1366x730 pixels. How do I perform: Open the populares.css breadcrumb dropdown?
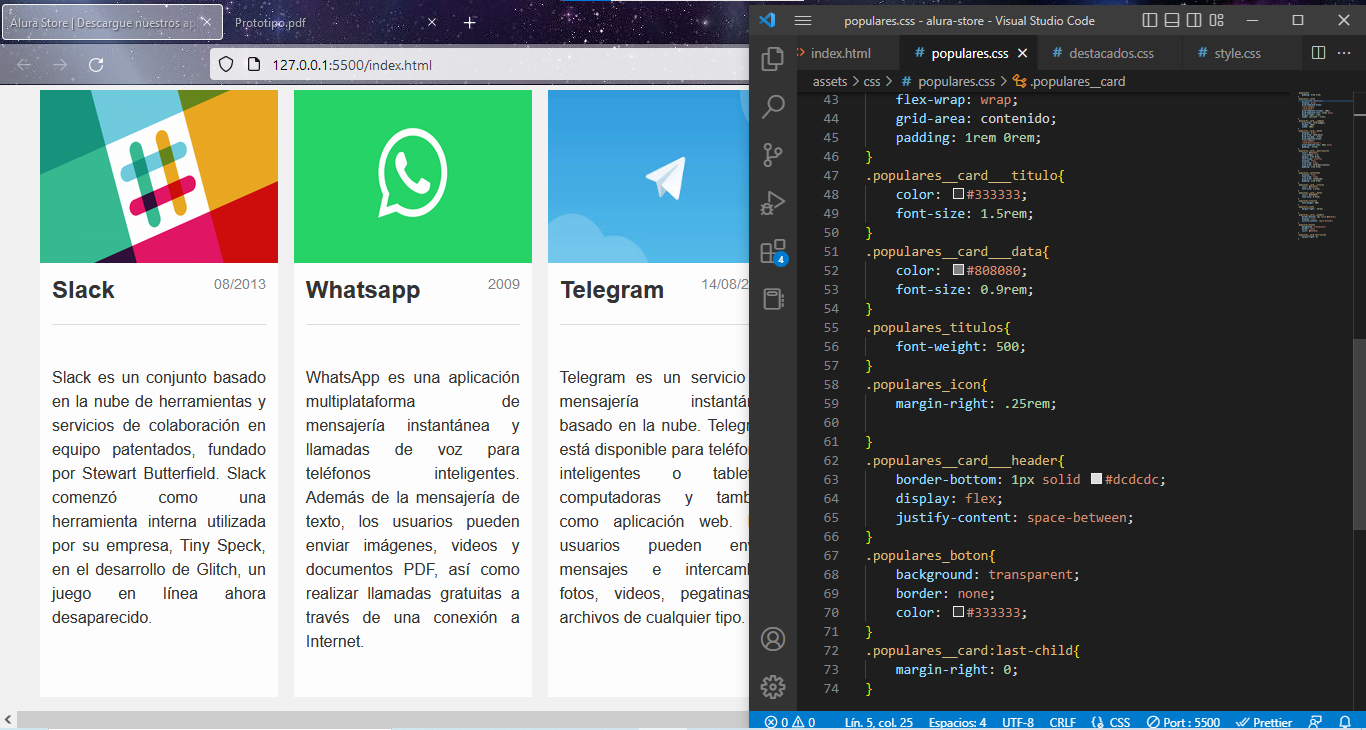point(948,82)
